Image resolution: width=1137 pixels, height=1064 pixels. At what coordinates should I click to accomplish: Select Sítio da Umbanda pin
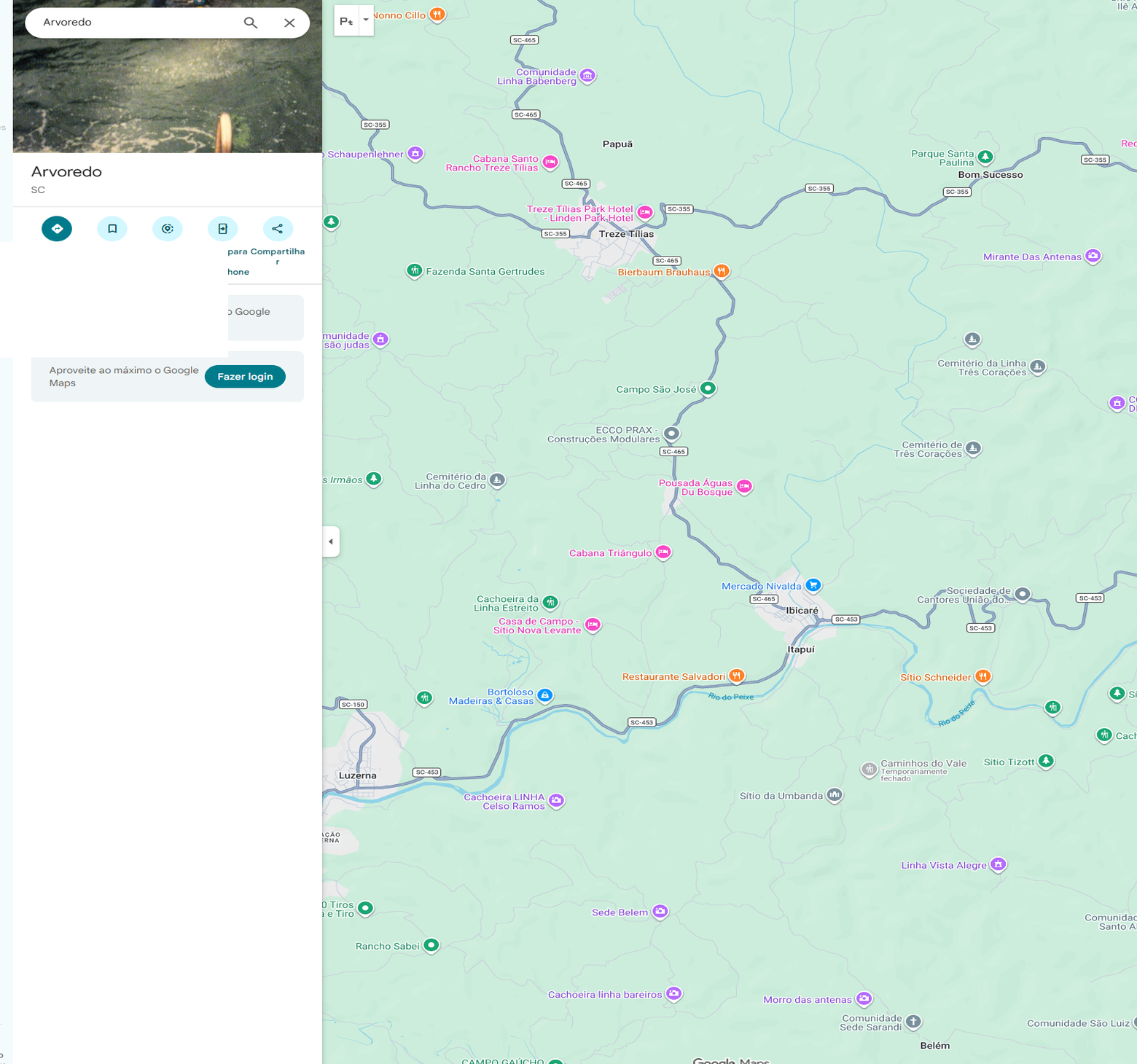[835, 795]
